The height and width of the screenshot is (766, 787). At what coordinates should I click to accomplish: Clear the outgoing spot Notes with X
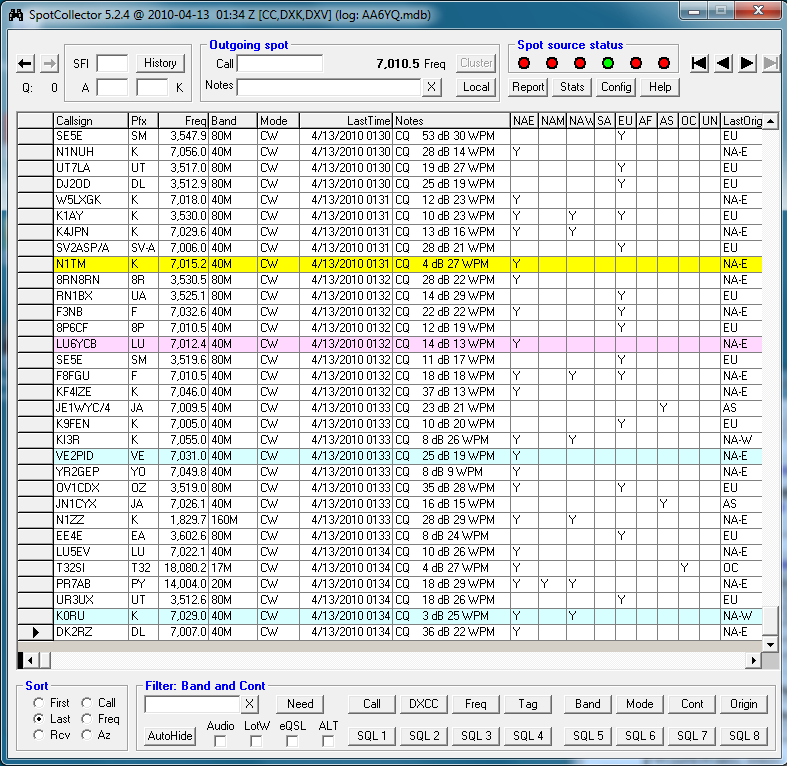point(431,87)
